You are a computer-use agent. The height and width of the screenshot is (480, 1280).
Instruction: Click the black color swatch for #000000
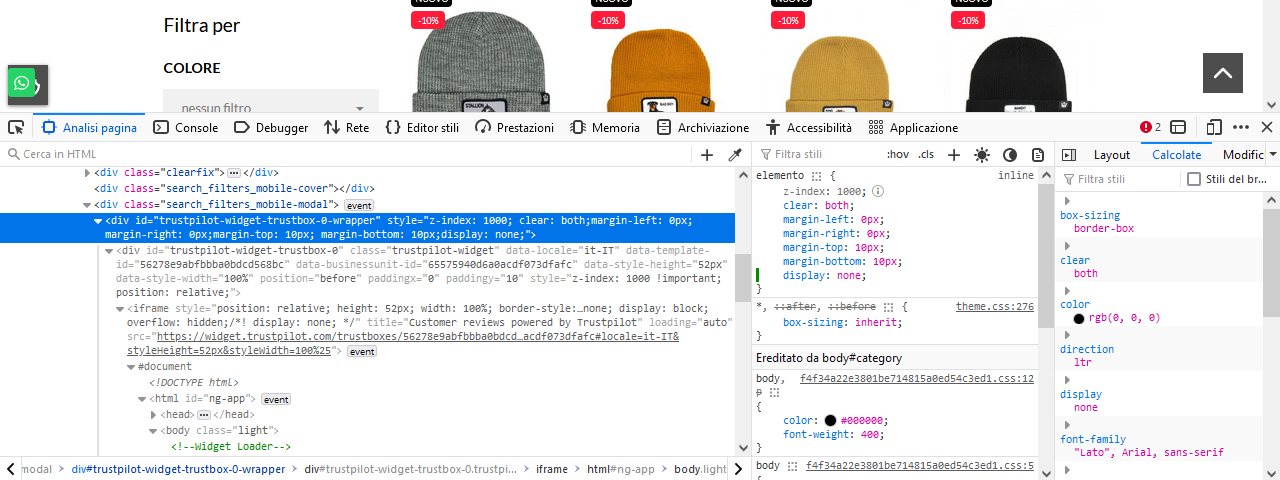coord(830,421)
